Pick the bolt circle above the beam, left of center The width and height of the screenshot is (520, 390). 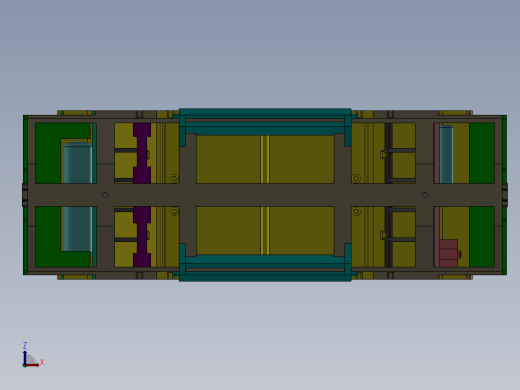(174, 179)
